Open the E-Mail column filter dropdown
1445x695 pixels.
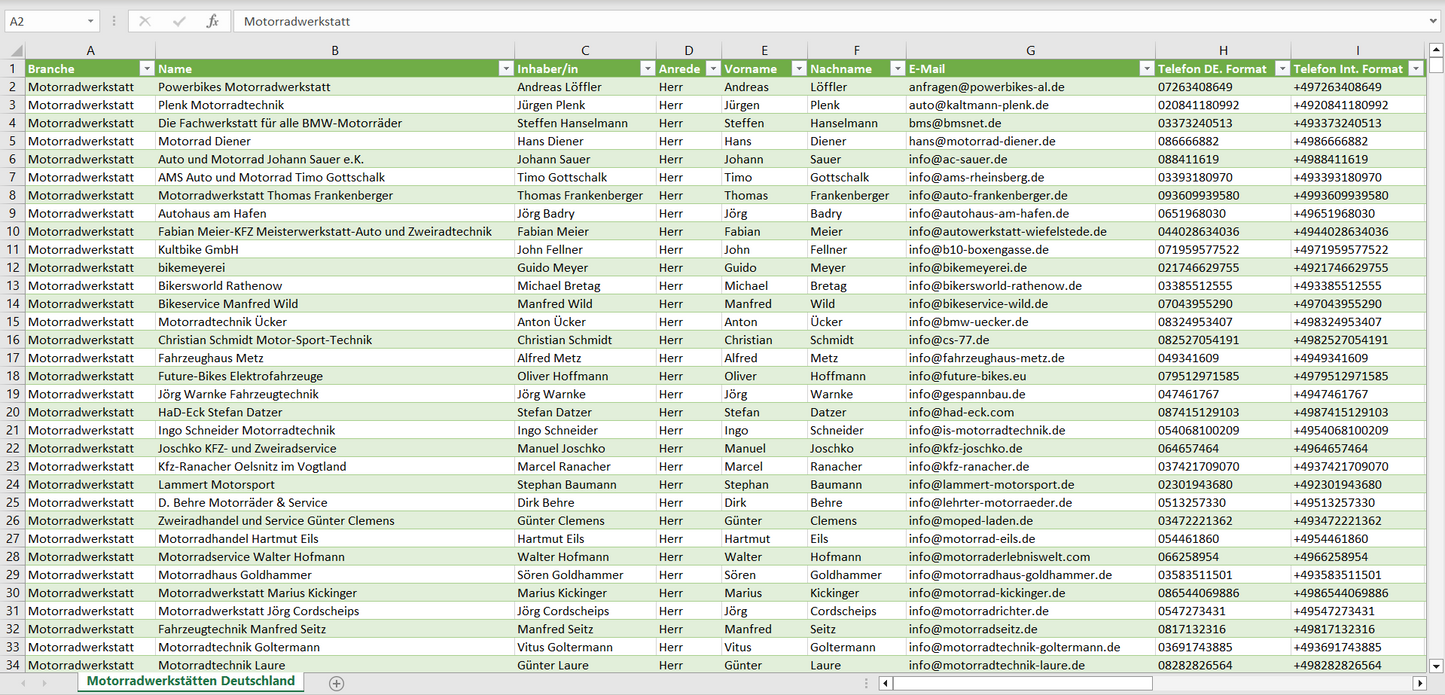tap(1146, 69)
